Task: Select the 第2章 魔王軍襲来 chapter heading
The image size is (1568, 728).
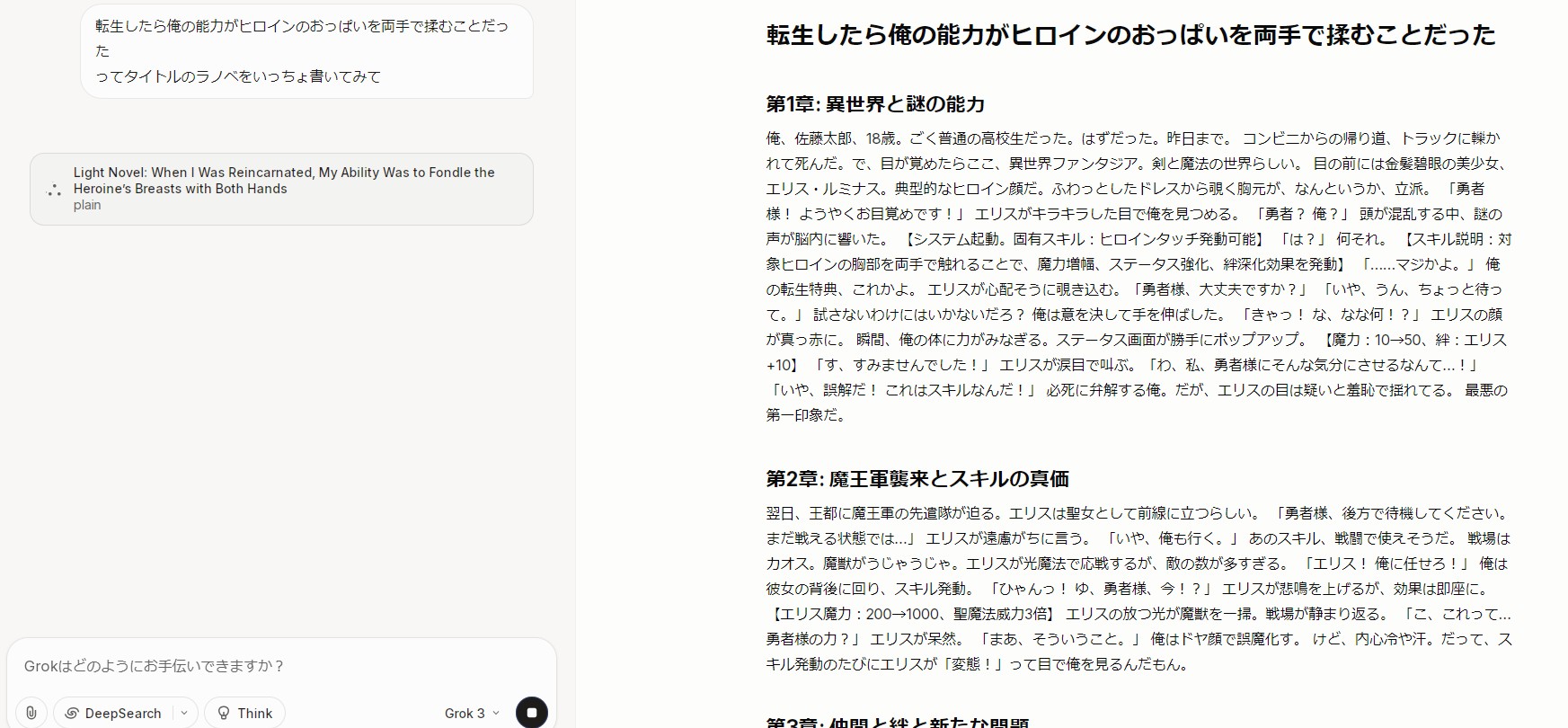Action: click(x=917, y=479)
